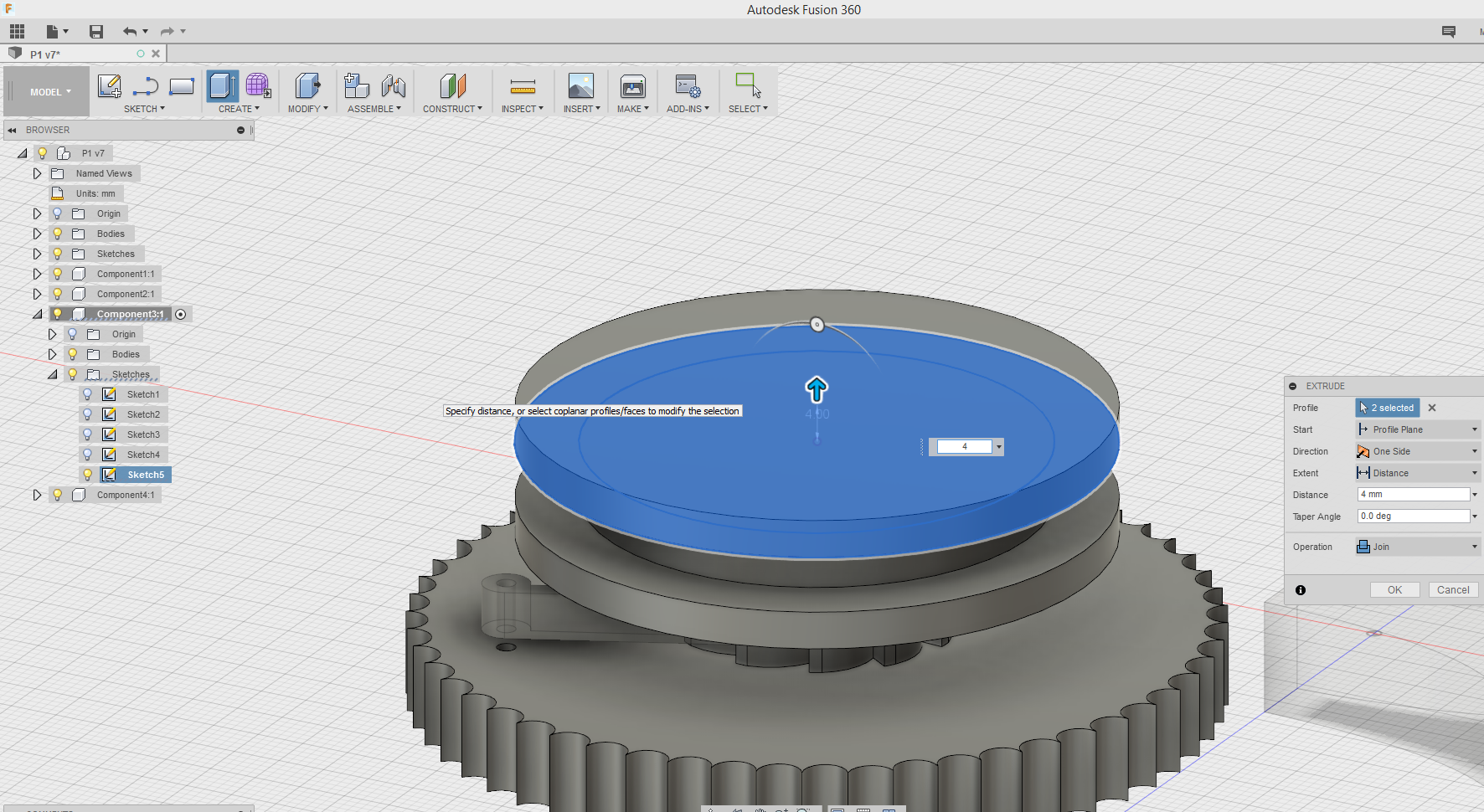Click the 2 selected profile button

[x=1388, y=408]
